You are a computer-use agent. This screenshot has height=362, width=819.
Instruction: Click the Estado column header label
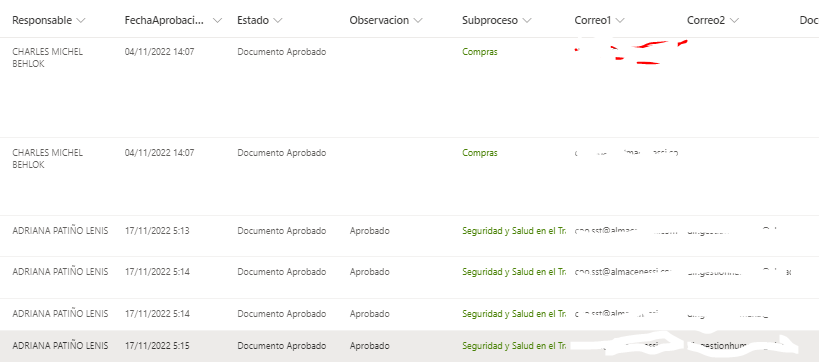click(253, 20)
